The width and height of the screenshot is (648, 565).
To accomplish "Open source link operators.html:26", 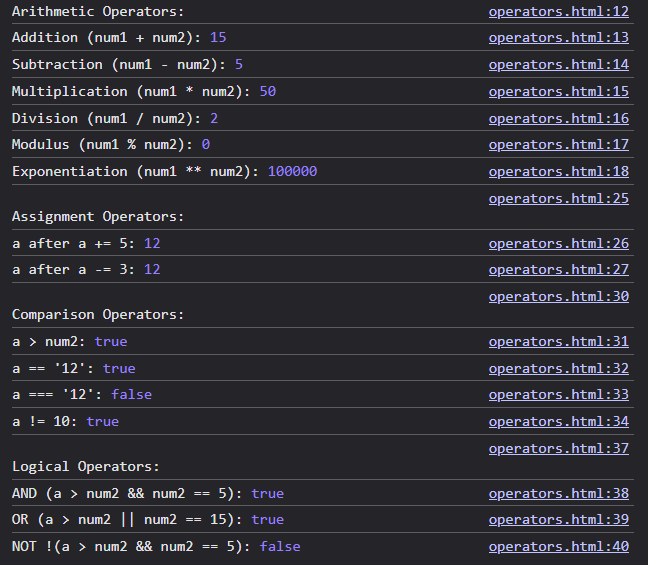I will (559, 243).
